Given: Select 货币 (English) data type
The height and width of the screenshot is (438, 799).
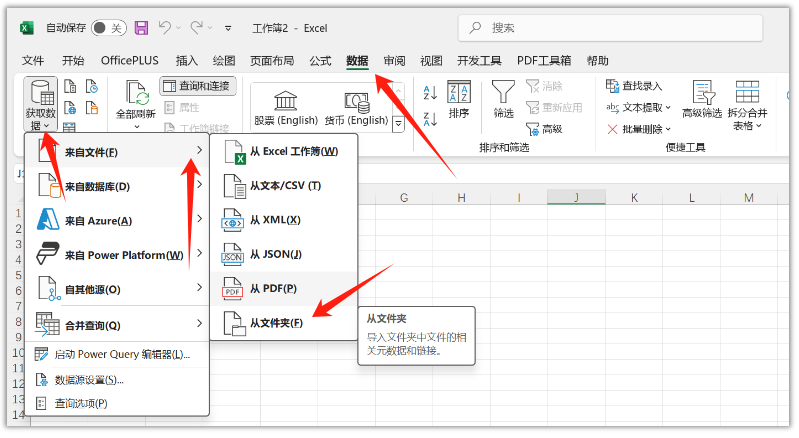Looking at the screenshot, I should [356, 108].
